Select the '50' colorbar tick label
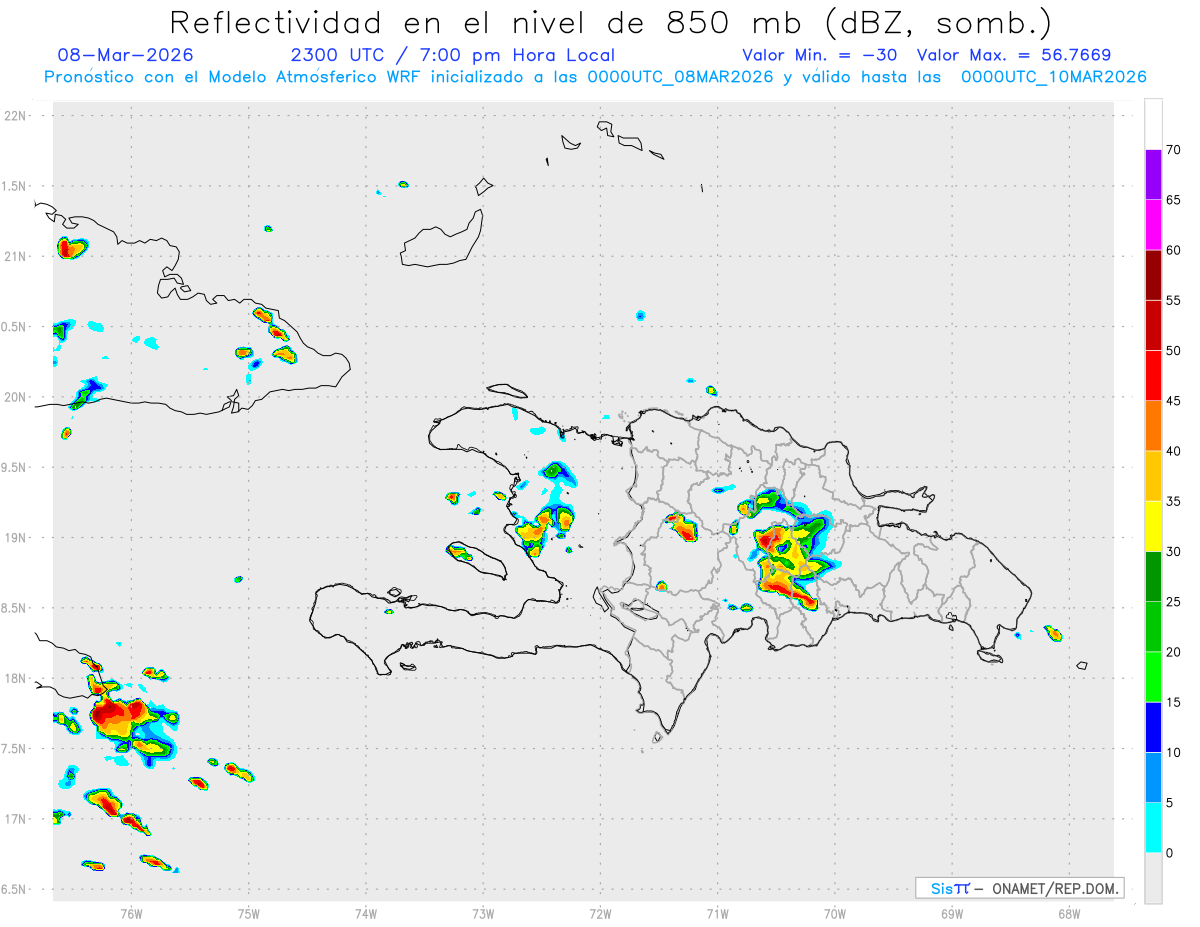This screenshot has width=1200, height=927. (x=1173, y=351)
